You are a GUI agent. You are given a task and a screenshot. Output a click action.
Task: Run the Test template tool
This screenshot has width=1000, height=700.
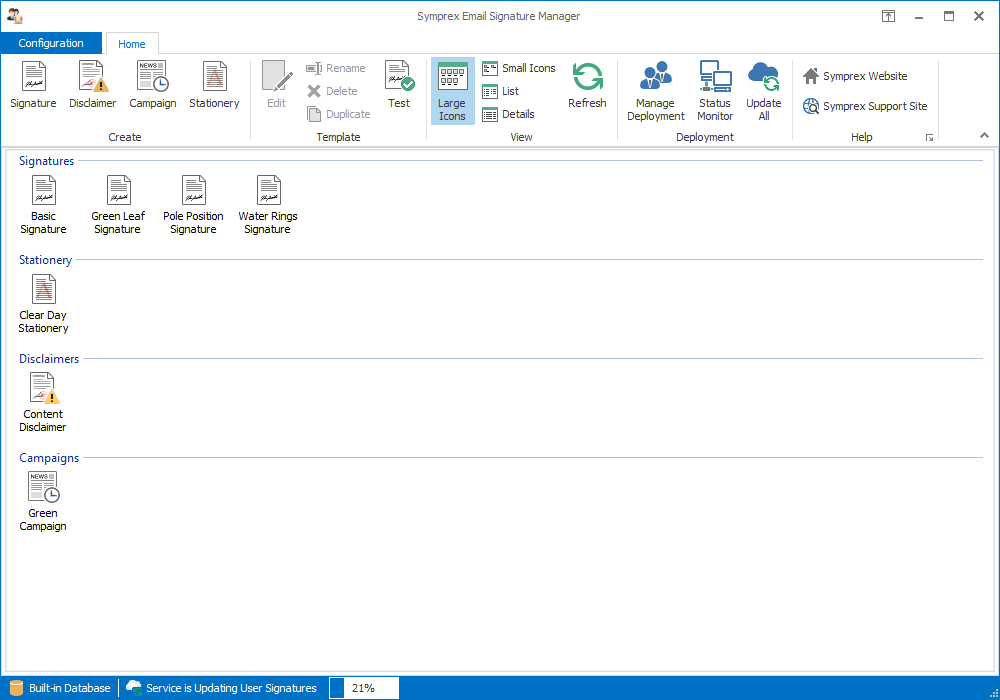399,85
